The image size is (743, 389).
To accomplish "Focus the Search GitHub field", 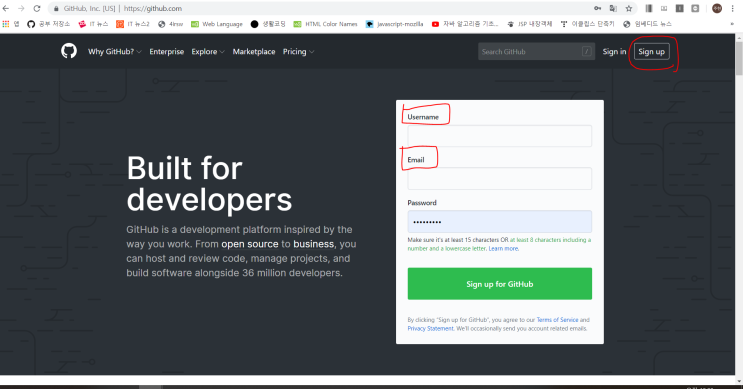I will (536, 52).
